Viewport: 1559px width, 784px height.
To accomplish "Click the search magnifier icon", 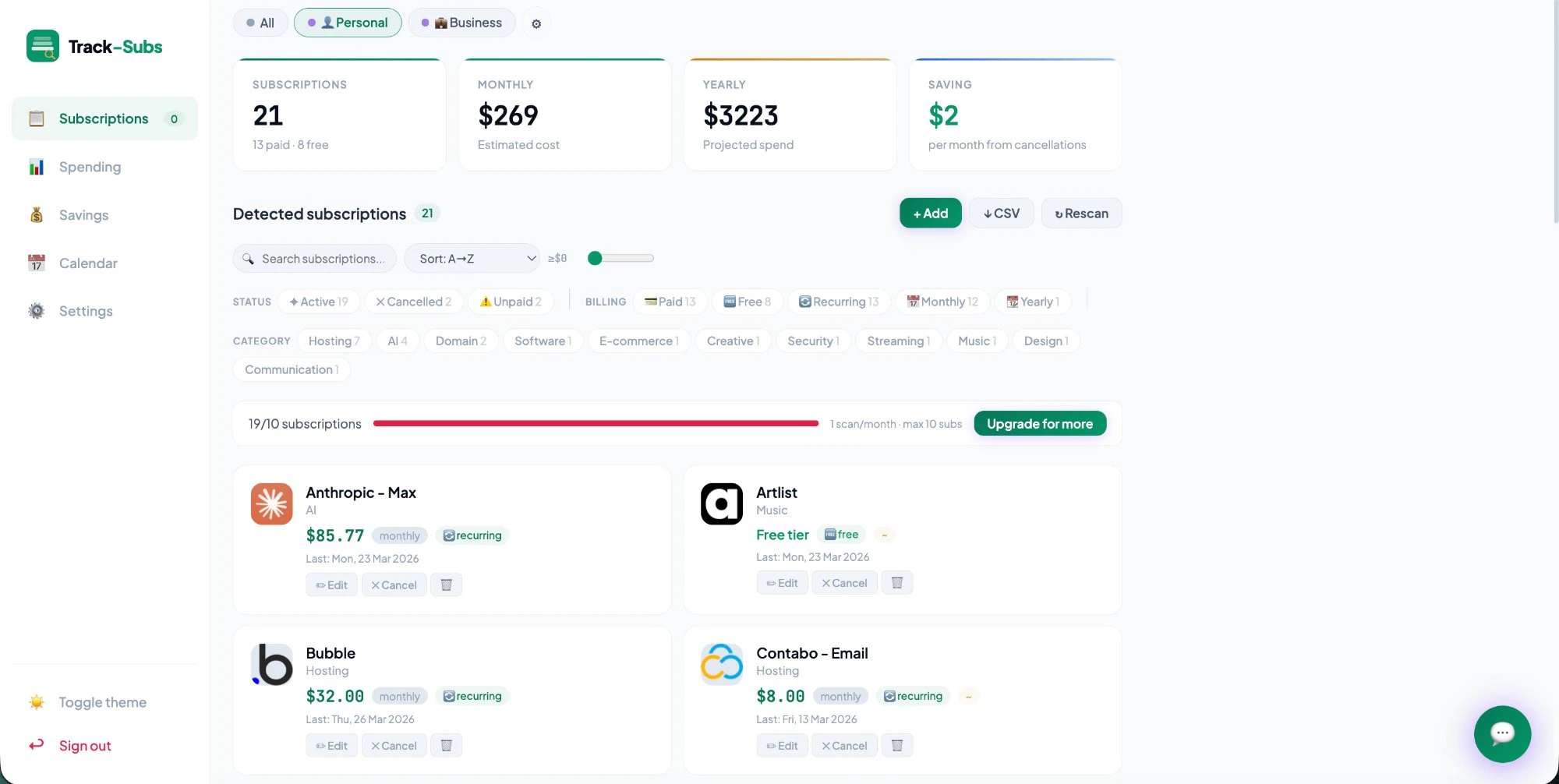I will coord(248,259).
